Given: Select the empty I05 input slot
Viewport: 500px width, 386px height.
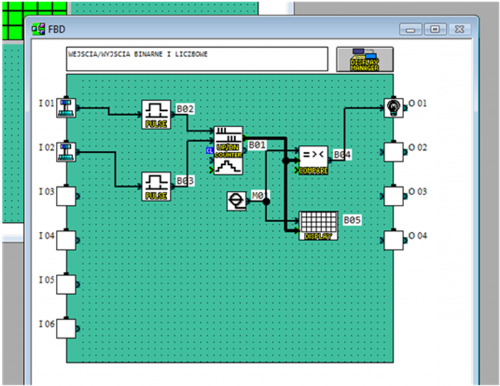Looking at the screenshot, I should point(66,284).
